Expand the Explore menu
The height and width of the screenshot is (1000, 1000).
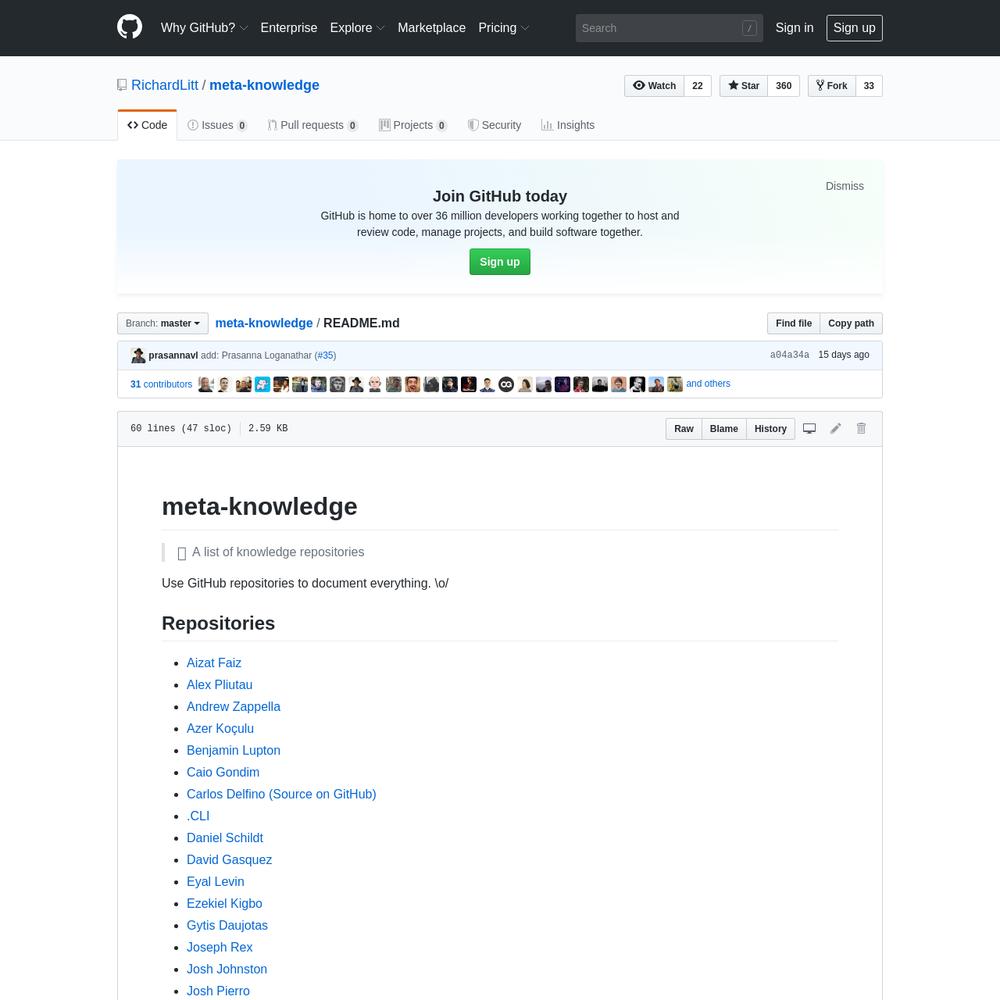pos(357,27)
